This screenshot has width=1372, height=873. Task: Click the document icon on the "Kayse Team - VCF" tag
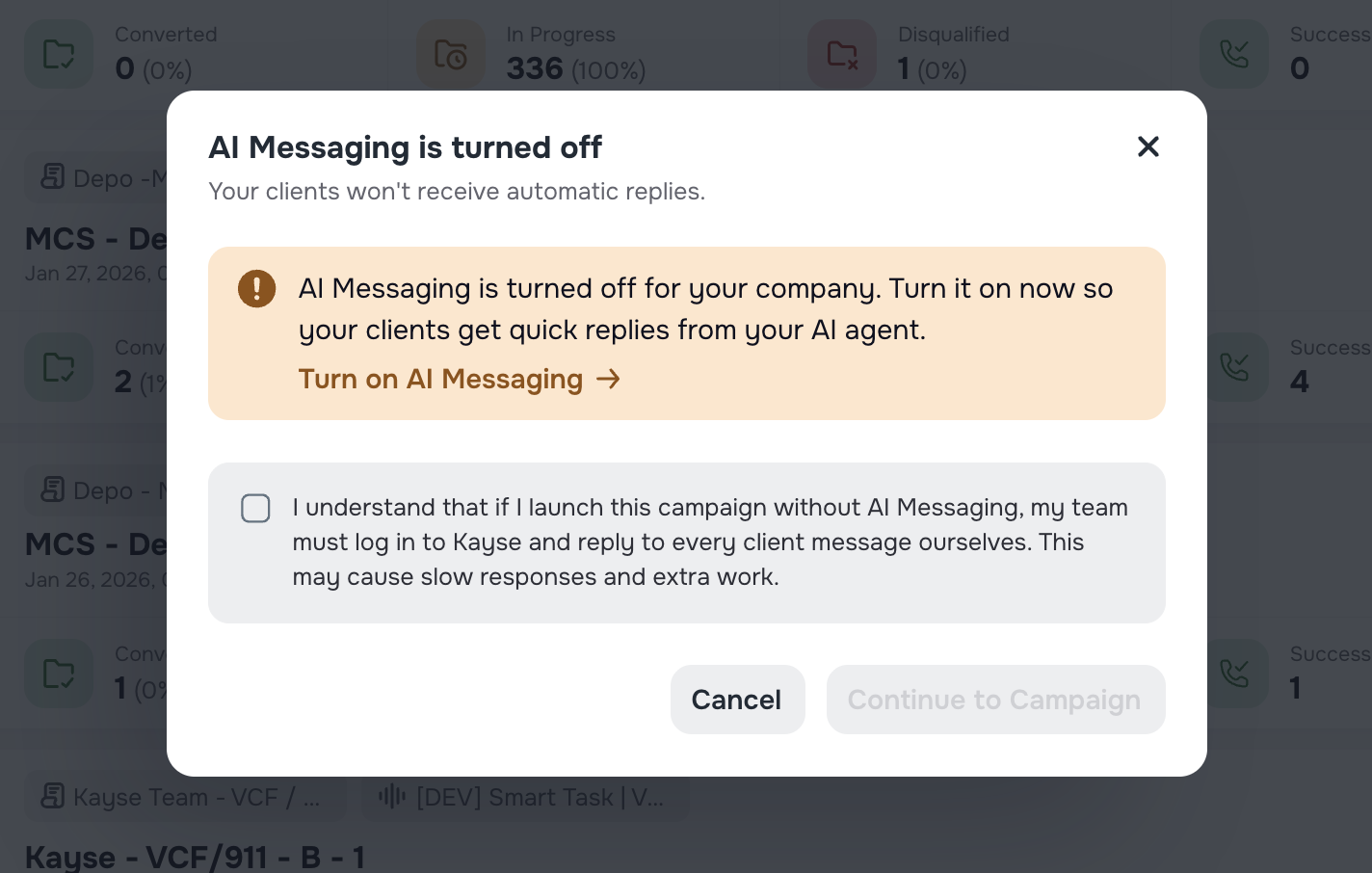pyautogui.click(x=52, y=797)
